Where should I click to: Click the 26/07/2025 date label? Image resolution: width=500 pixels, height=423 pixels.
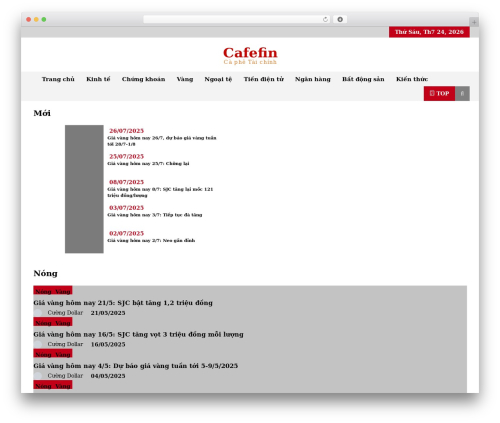(x=126, y=131)
